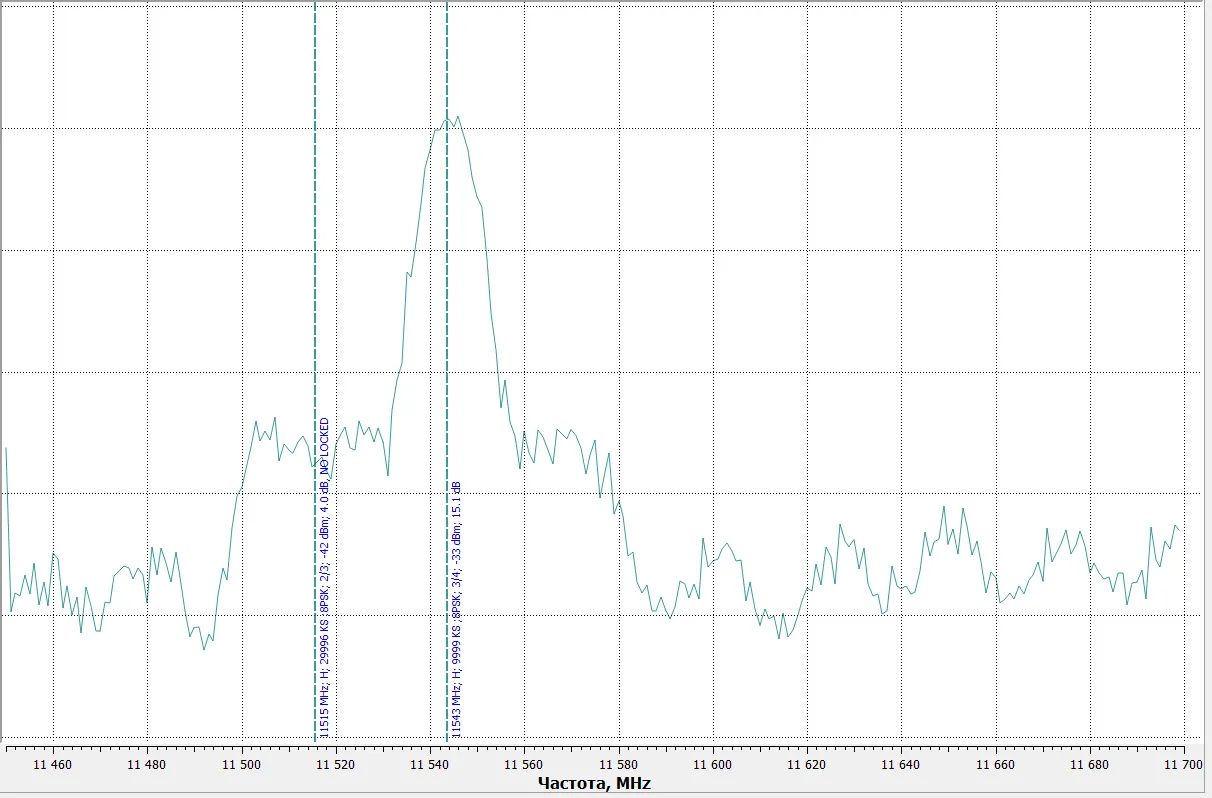The image size is (1212, 798).
Task: Click the 11 620 frequency axis label
Action: pos(807,764)
